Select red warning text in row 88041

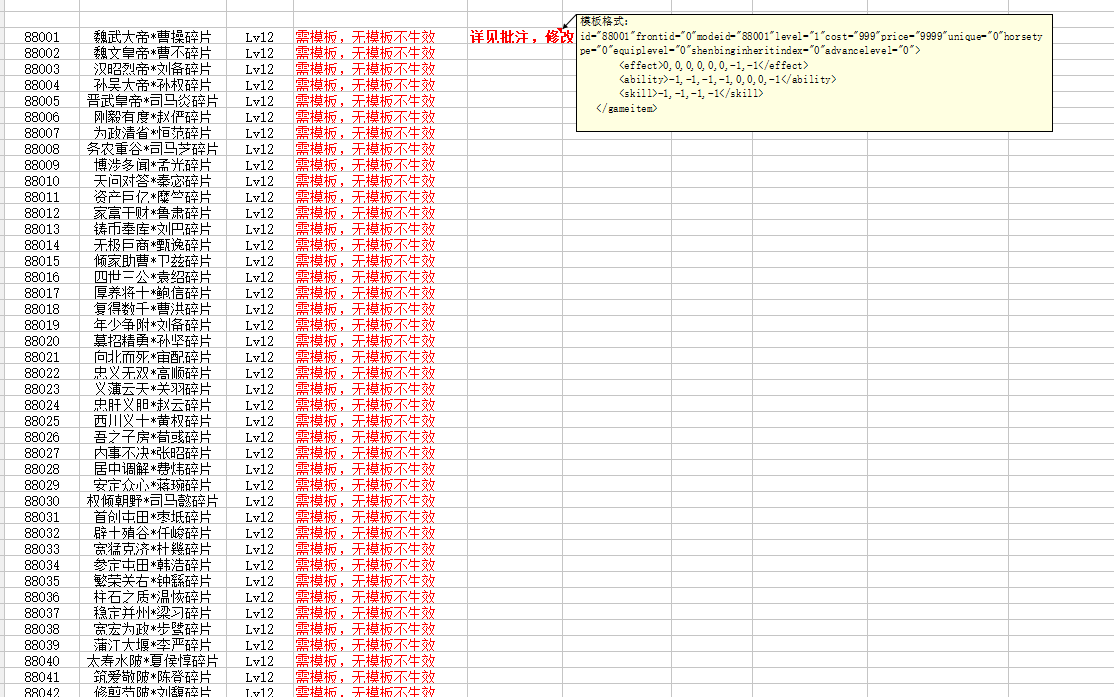(365, 678)
